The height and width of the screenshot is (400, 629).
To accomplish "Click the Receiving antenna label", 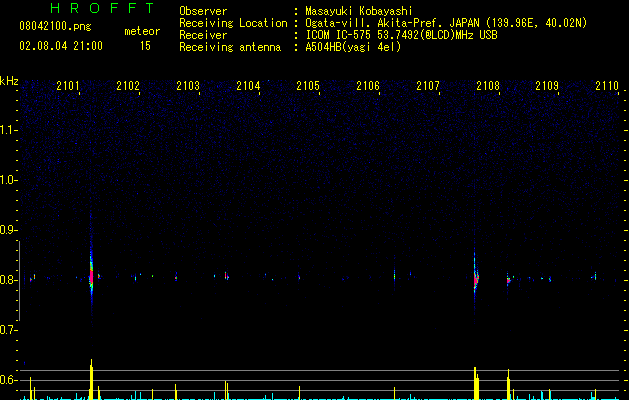I will (x=230, y=47).
